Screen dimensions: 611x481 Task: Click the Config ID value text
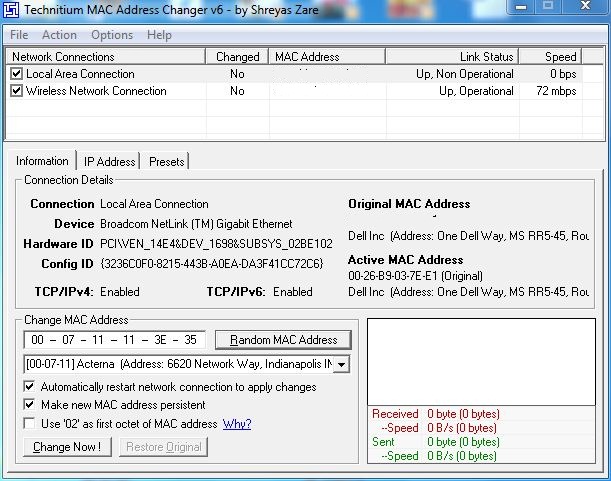click(212, 264)
